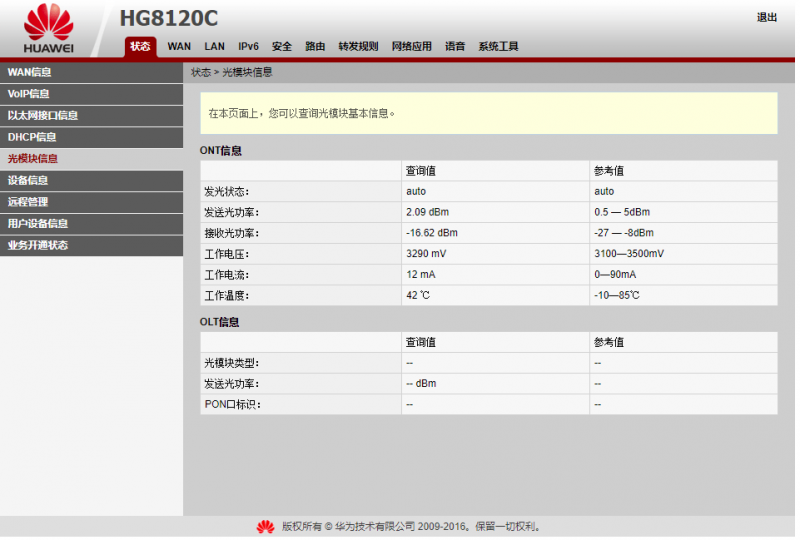Click the small Huawei logo in footer
Screen dimensions: 800x540
point(265,527)
